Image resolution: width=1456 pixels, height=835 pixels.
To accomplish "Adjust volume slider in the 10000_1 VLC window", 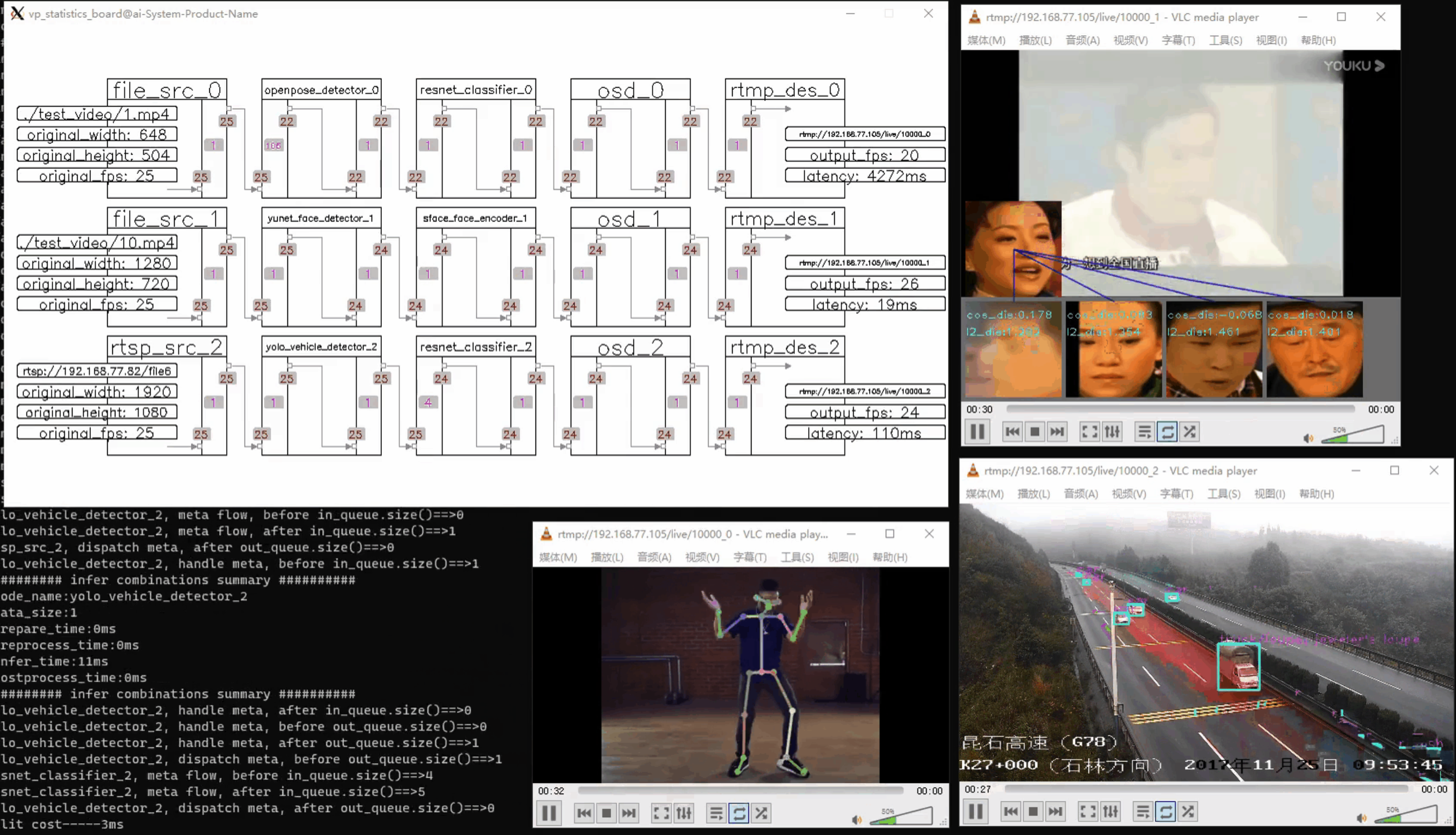I will (x=1352, y=435).
